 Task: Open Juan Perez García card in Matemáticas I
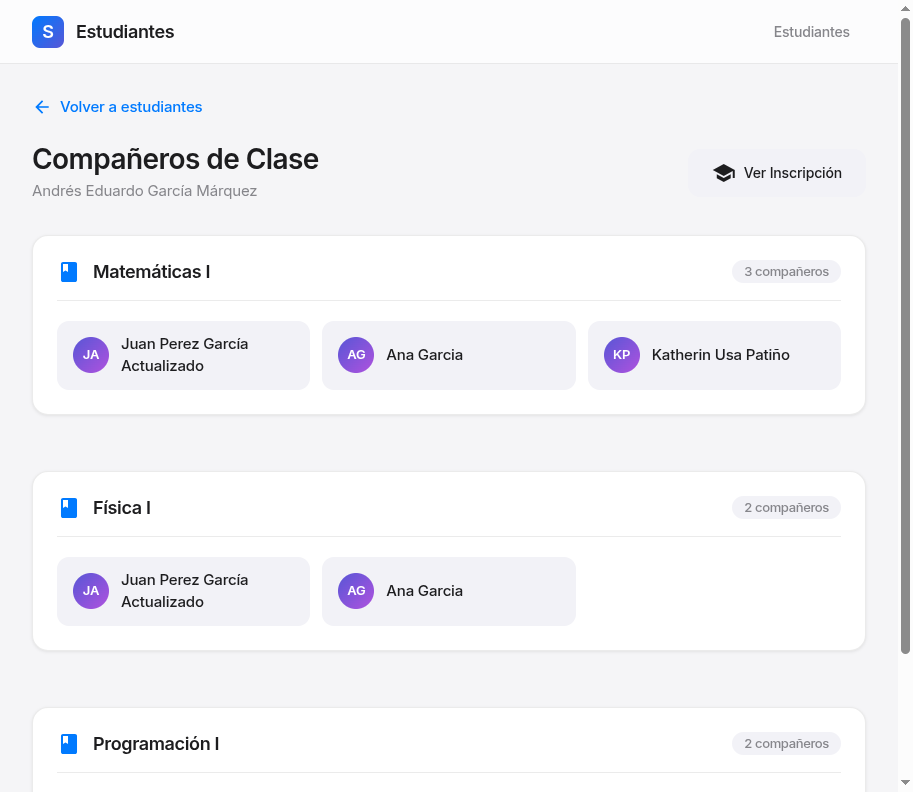click(183, 355)
